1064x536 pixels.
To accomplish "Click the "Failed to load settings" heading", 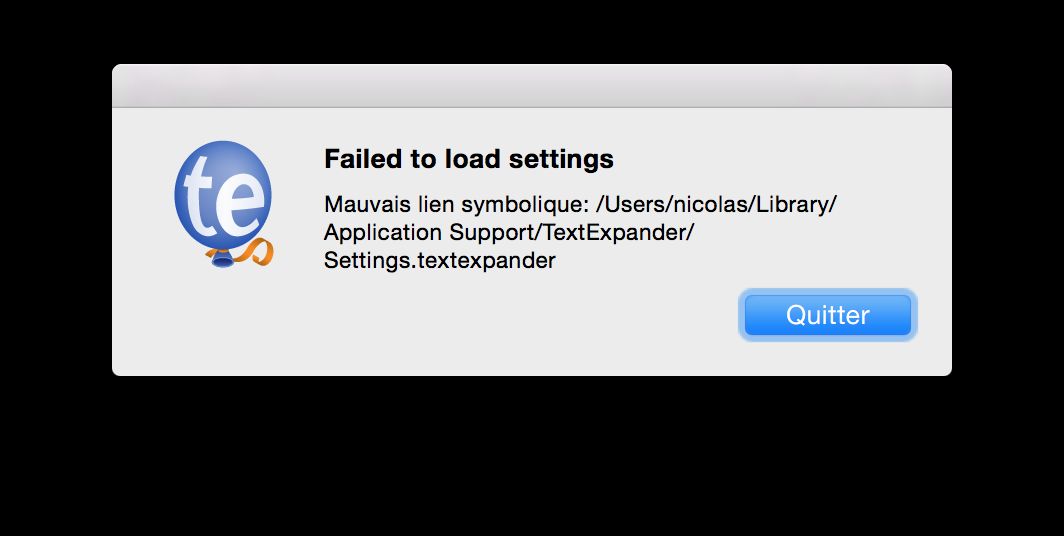I will pyautogui.click(x=469, y=159).
